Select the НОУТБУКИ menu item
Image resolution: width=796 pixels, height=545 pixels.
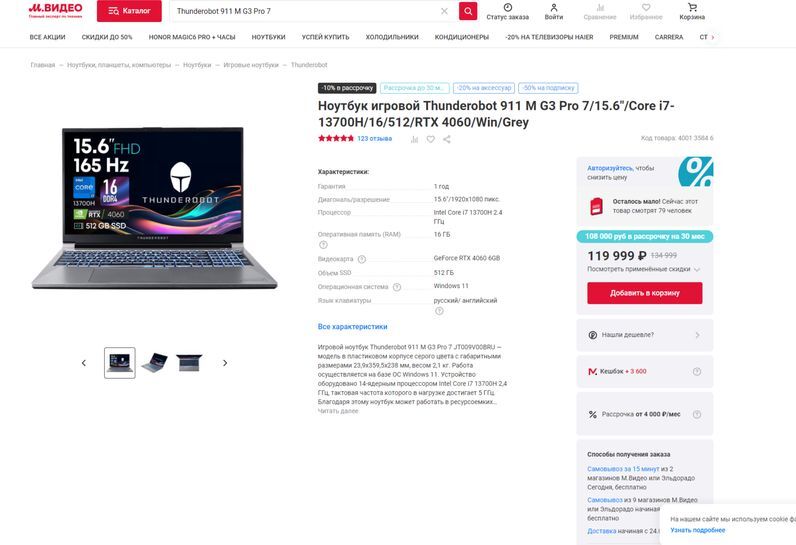coord(269,37)
